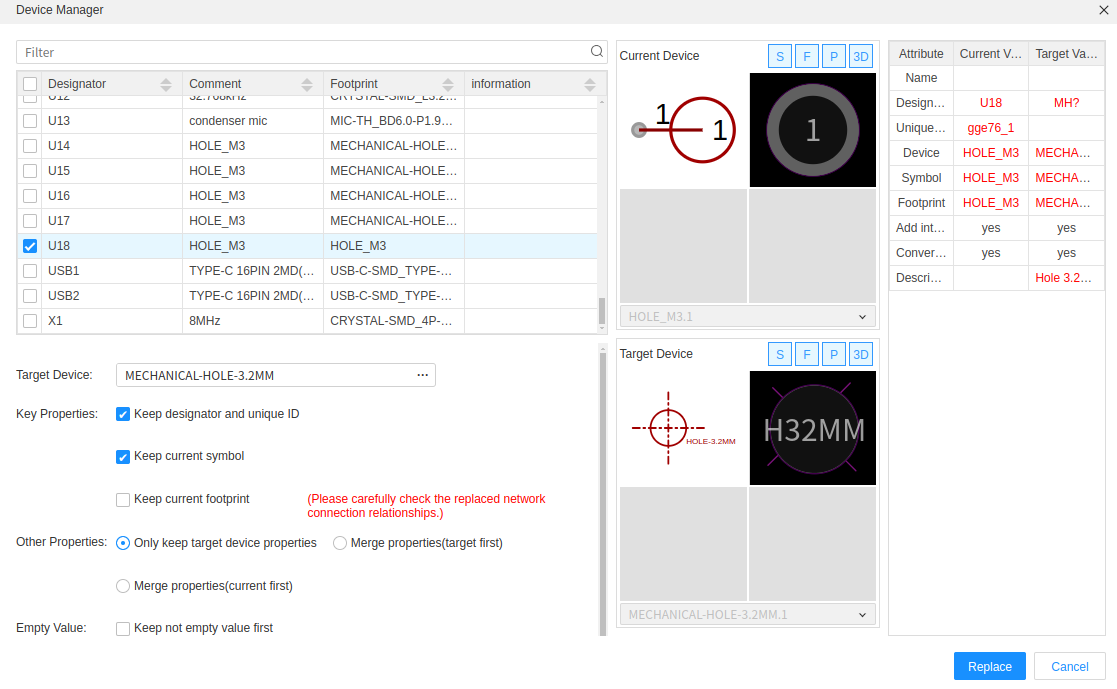Click the Filter input field
The image size is (1117, 689).
point(311,52)
